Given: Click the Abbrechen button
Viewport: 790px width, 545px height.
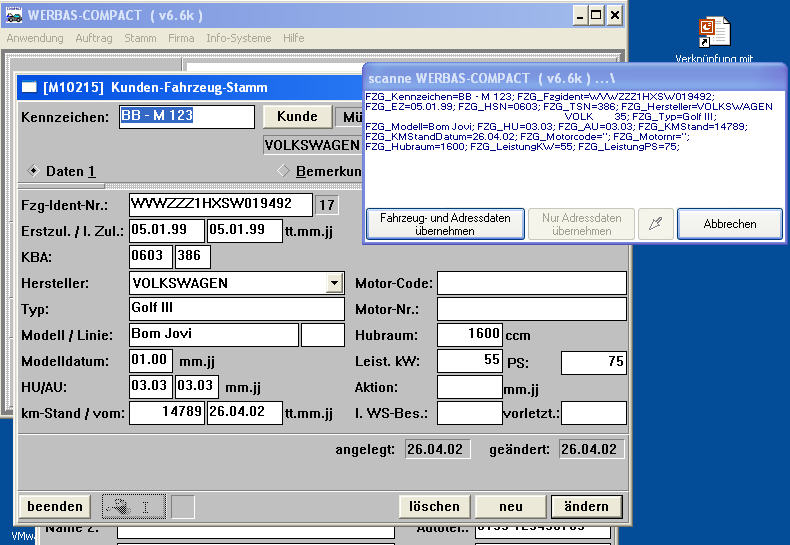Looking at the screenshot, I should click(730, 224).
